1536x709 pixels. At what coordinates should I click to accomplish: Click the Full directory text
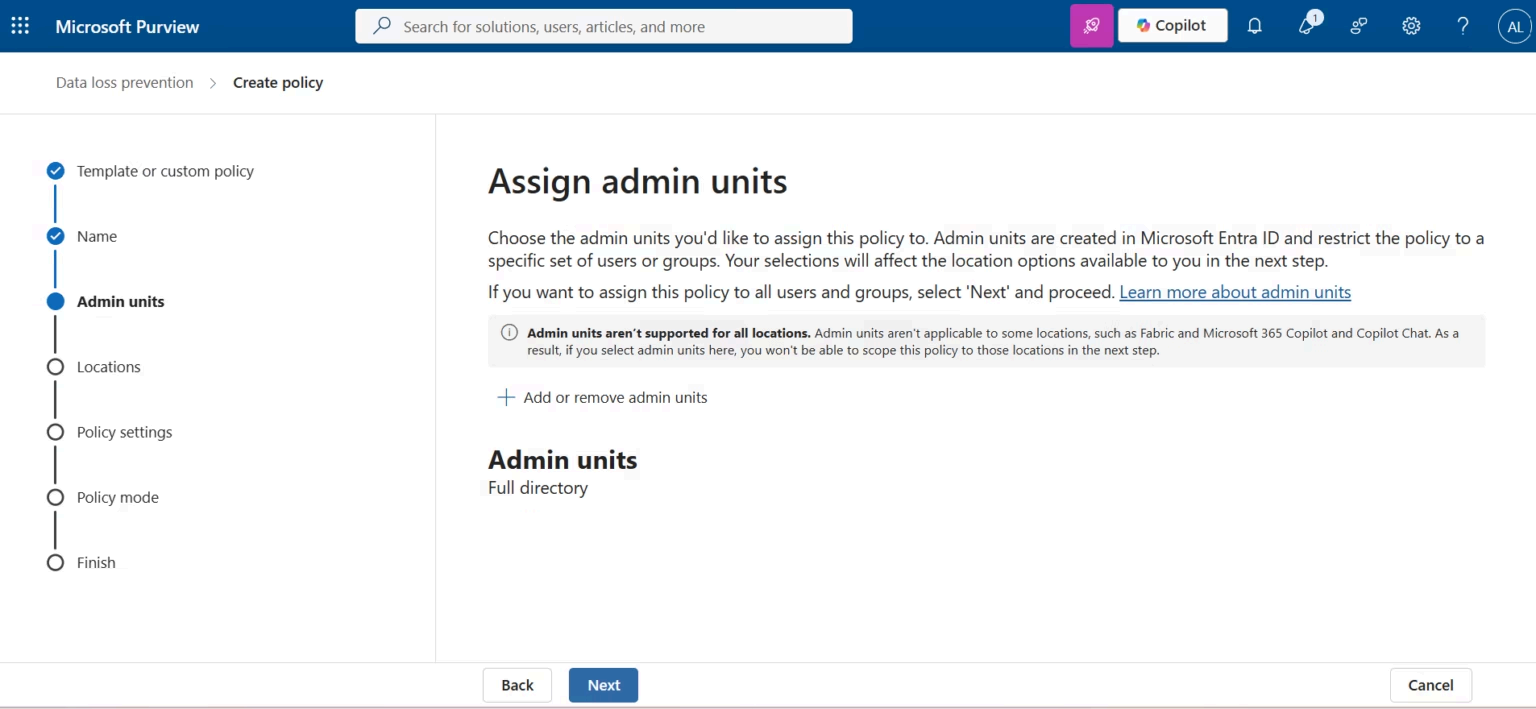point(538,488)
